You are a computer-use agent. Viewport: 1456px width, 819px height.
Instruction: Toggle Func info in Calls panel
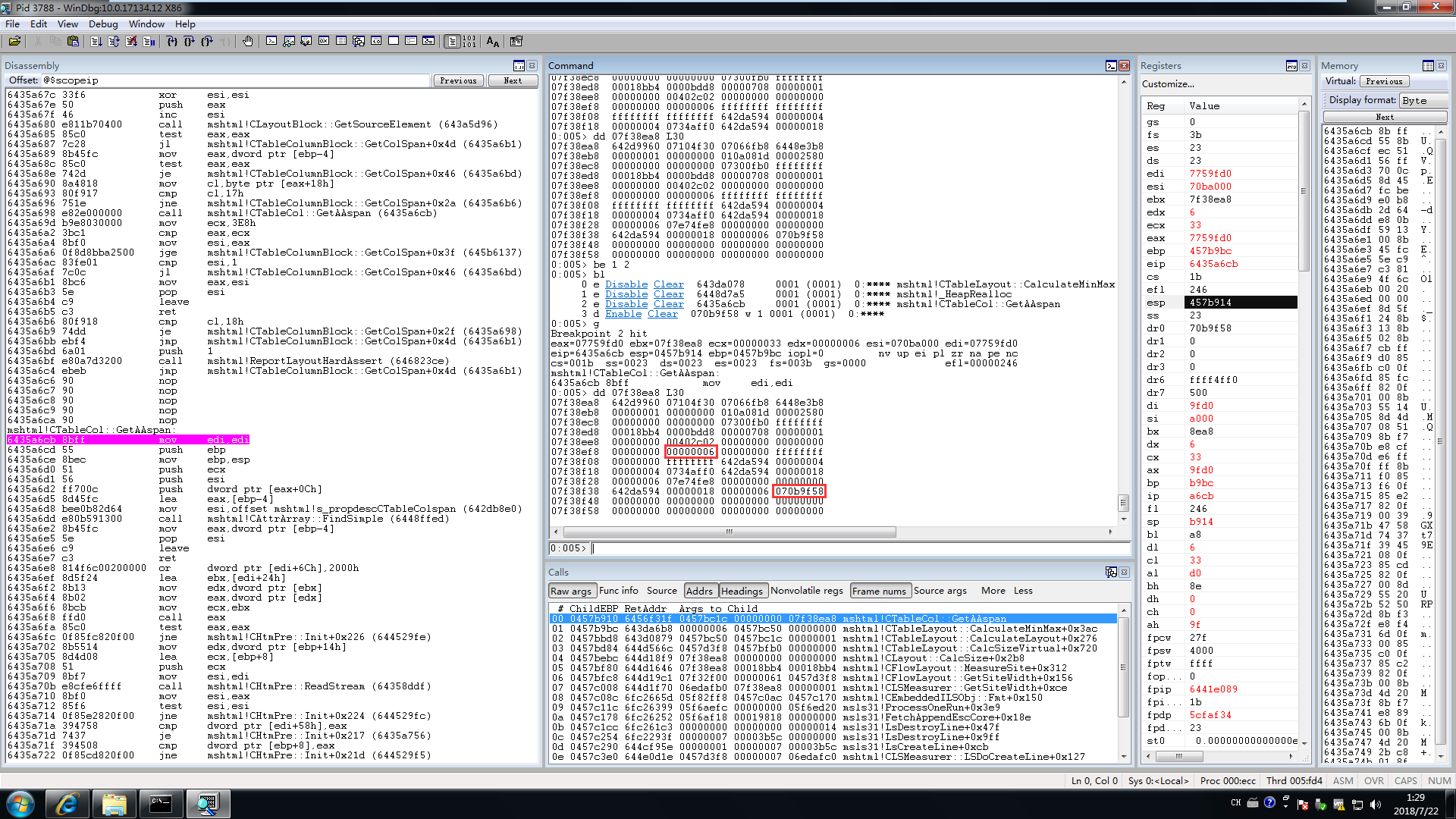click(619, 591)
